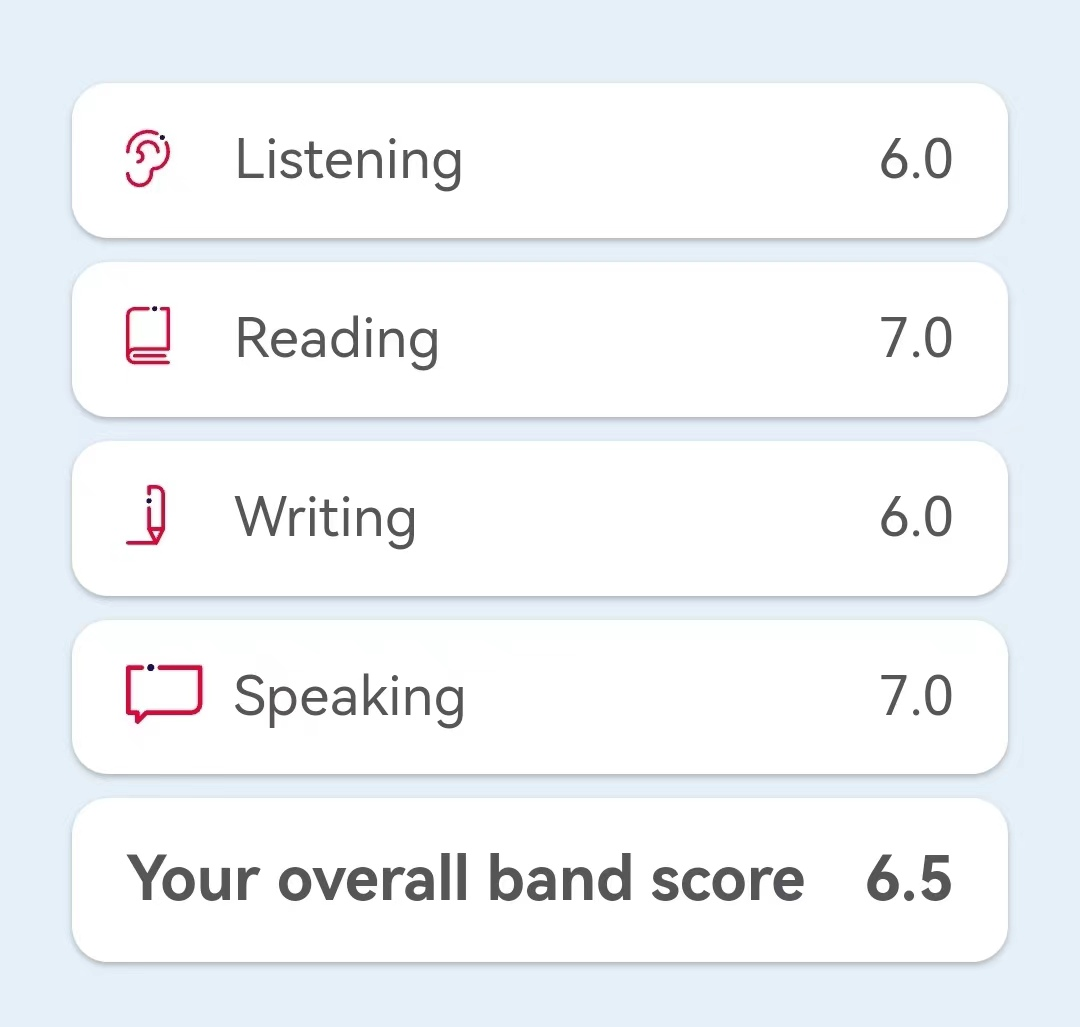Image resolution: width=1080 pixels, height=1027 pixels.
Task: Open the Reading score card
Action: click(x=540, y=340)
